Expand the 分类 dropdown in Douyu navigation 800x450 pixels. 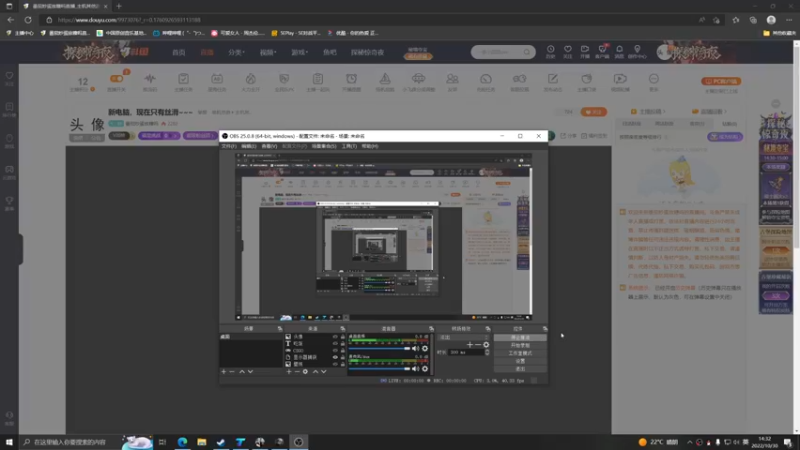[x=236, y=52]
